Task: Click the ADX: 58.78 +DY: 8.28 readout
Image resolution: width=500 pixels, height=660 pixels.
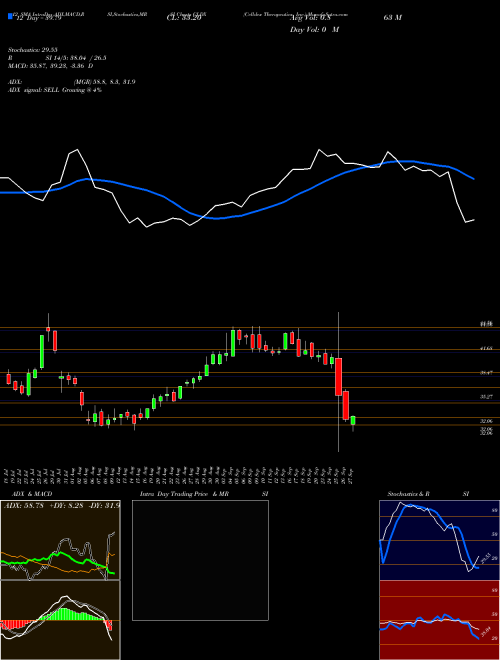Action: pyautogui.click(x=62, y=505)
